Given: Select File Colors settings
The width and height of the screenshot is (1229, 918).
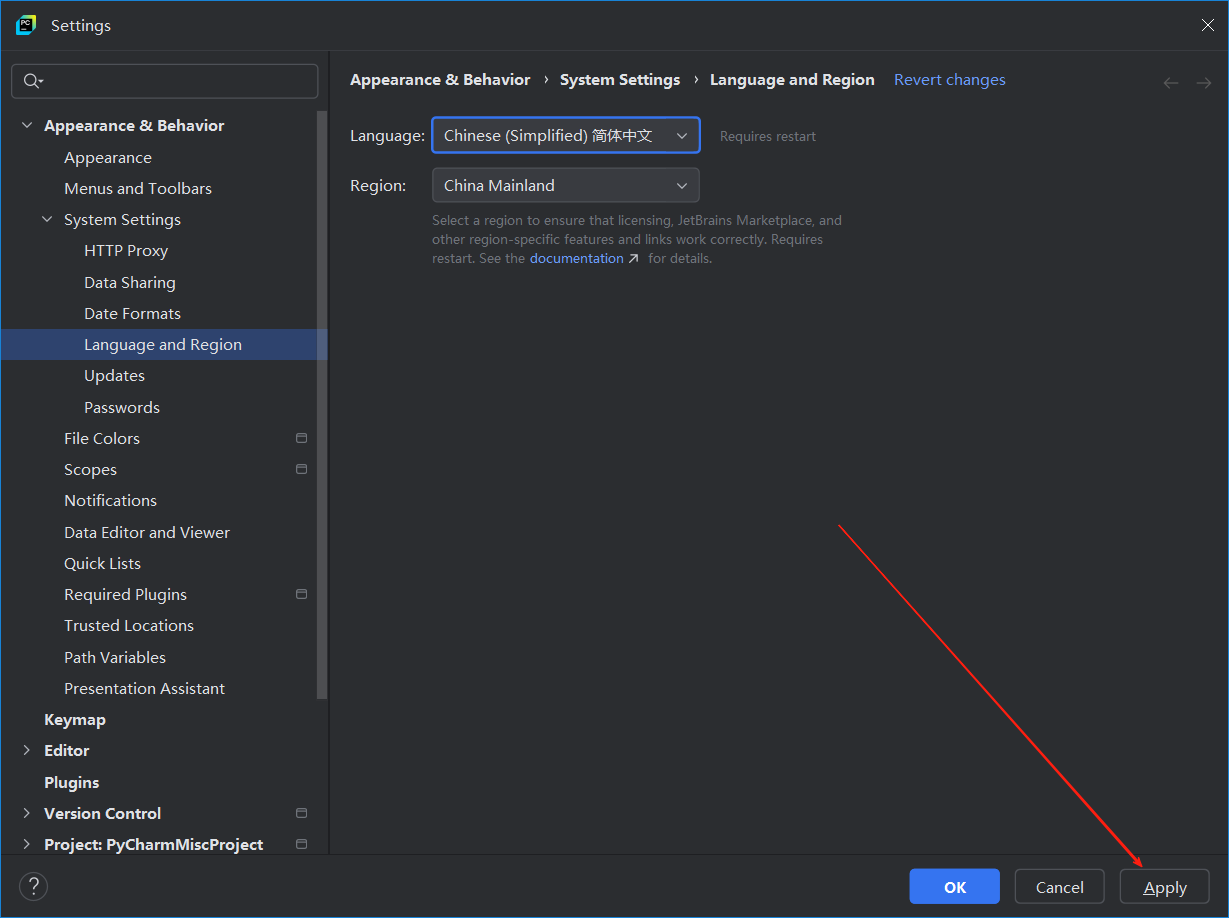Looking at the screenshot, I should click(102, 438).
